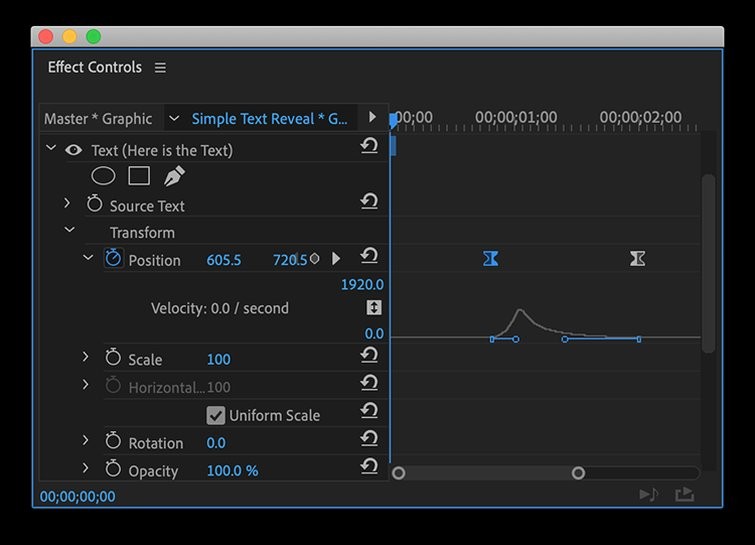
Task: Click the left bezier handle on velocity graph
Action: click(516, 339)
